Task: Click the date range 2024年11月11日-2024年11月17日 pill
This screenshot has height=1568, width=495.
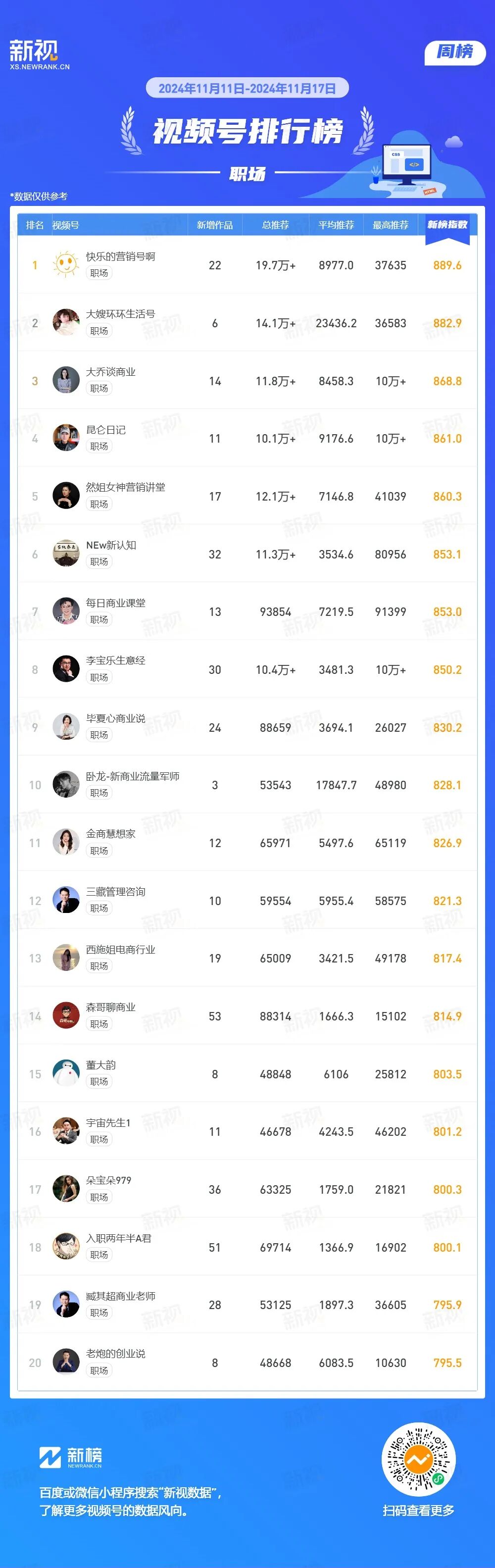Action: [x=247, y=88]
